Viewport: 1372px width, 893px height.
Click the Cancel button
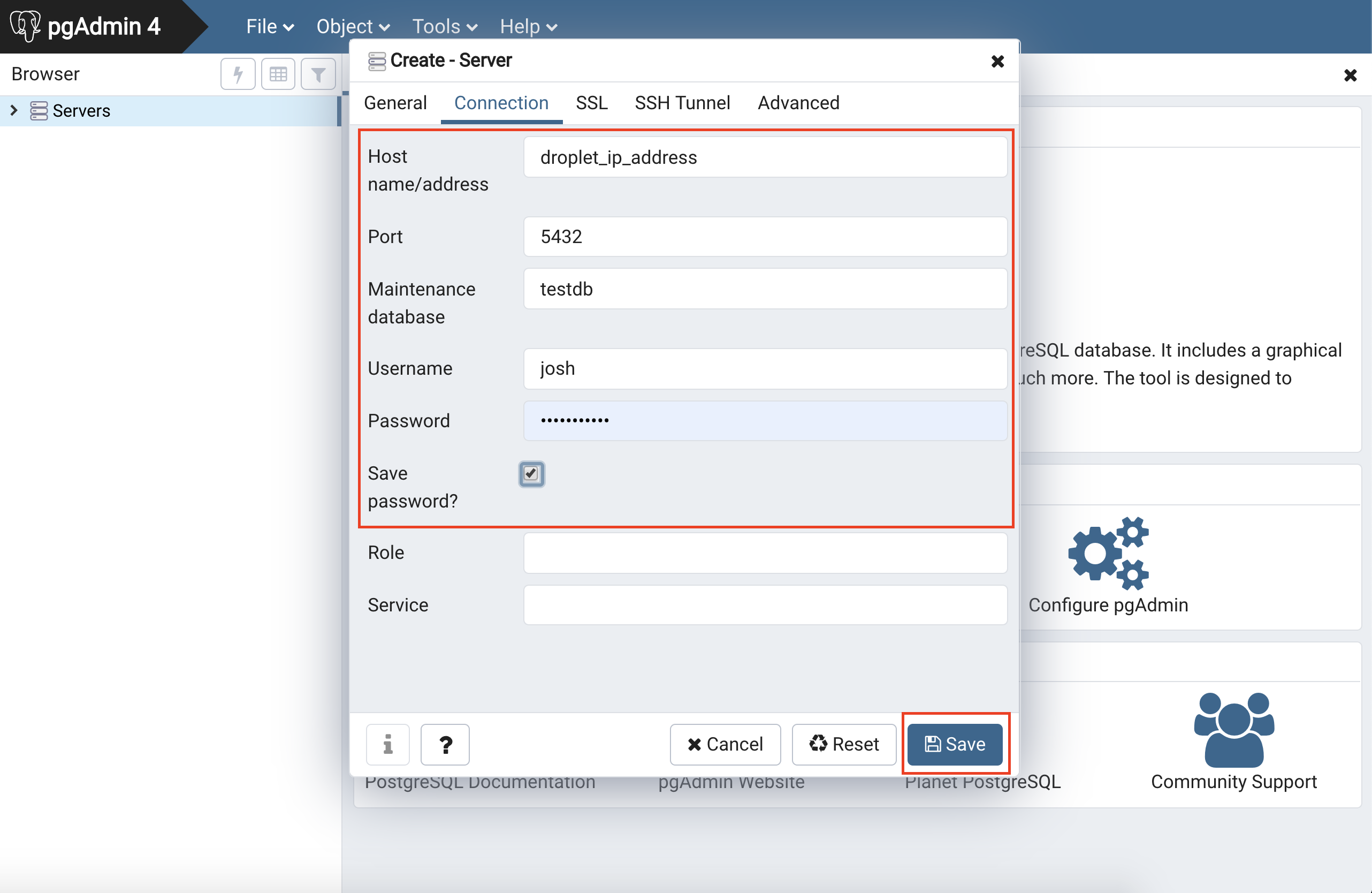point(725,744)
